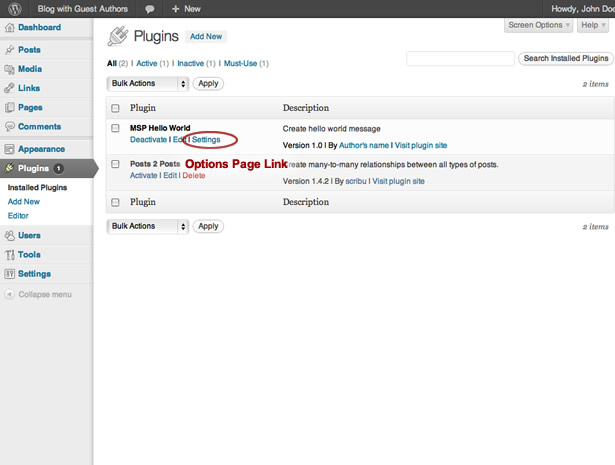Viewport: 615px width, 465px height.
Task: Click the Settings icon in sidebar
Action: coord(9,274)
